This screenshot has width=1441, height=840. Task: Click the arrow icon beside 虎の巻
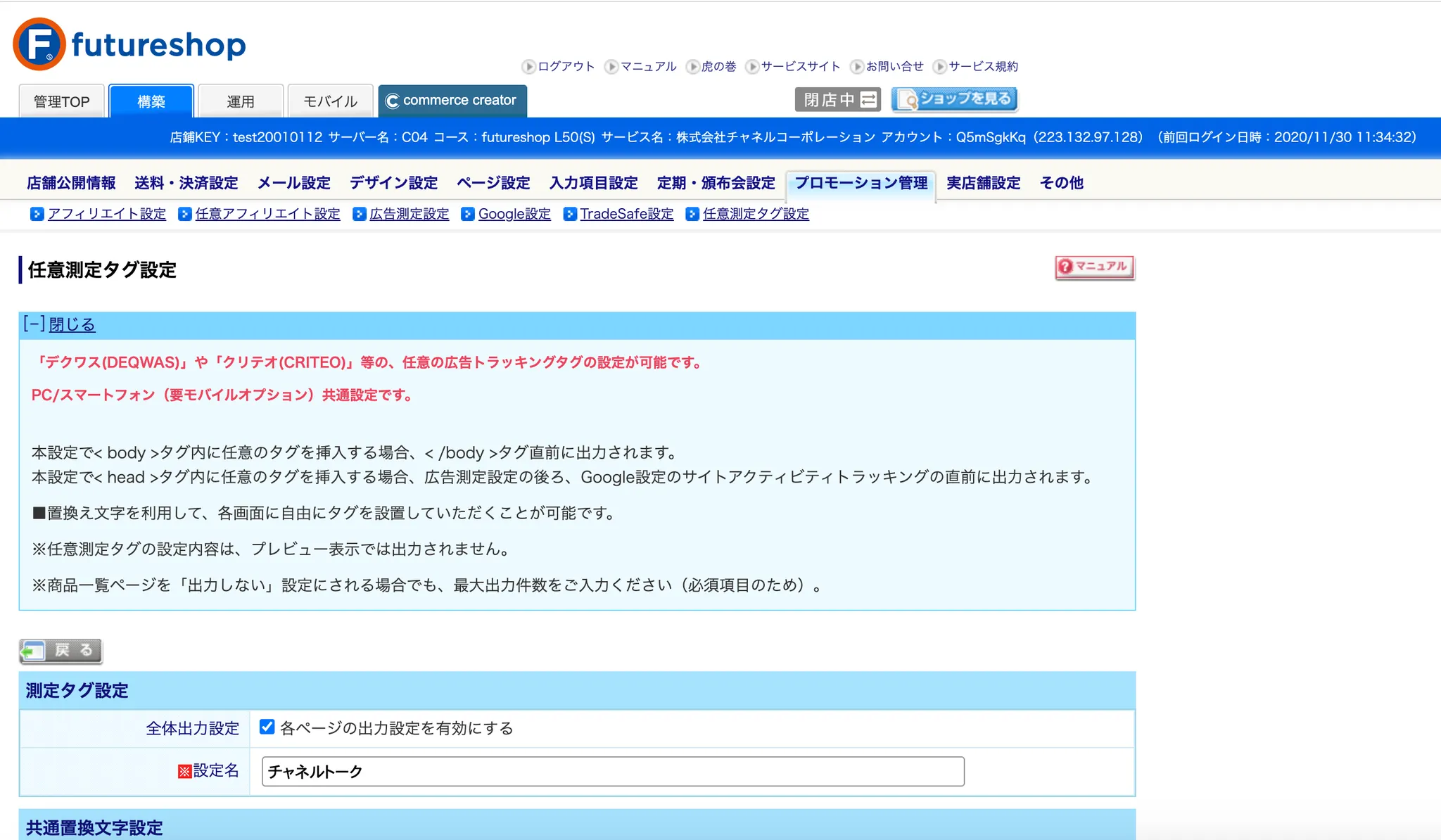693,67
